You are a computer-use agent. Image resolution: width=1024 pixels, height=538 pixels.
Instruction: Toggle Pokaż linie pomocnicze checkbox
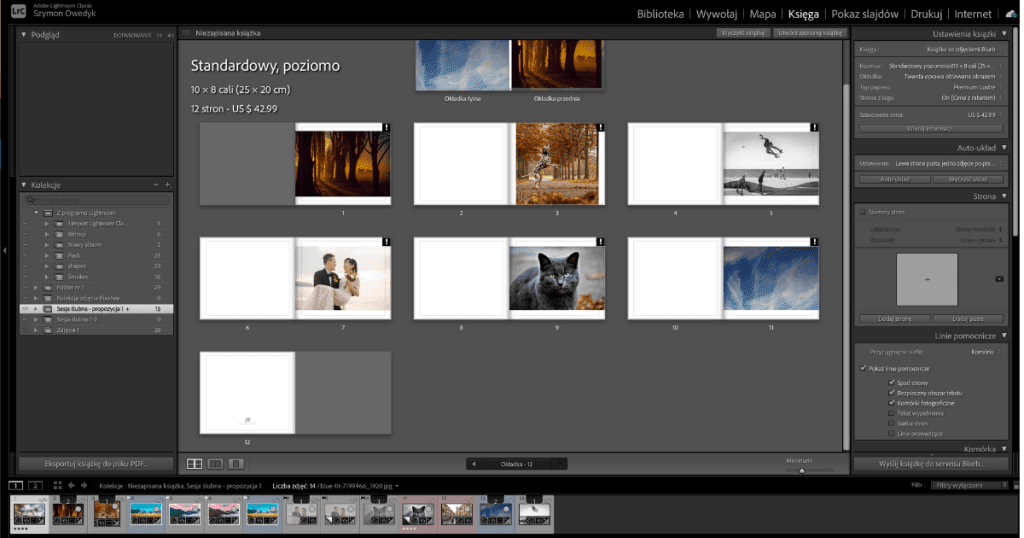pyautogui.click(x=863, y=368)
